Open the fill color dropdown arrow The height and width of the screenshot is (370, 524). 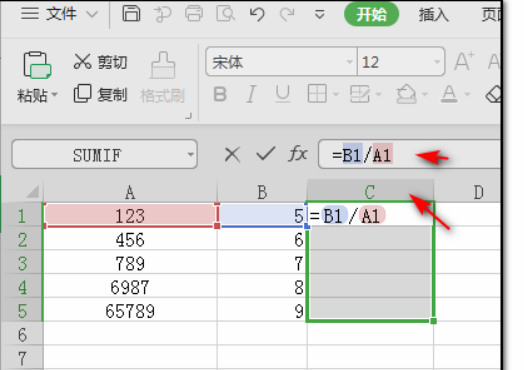pyautogui.click(x=425, y=95)
